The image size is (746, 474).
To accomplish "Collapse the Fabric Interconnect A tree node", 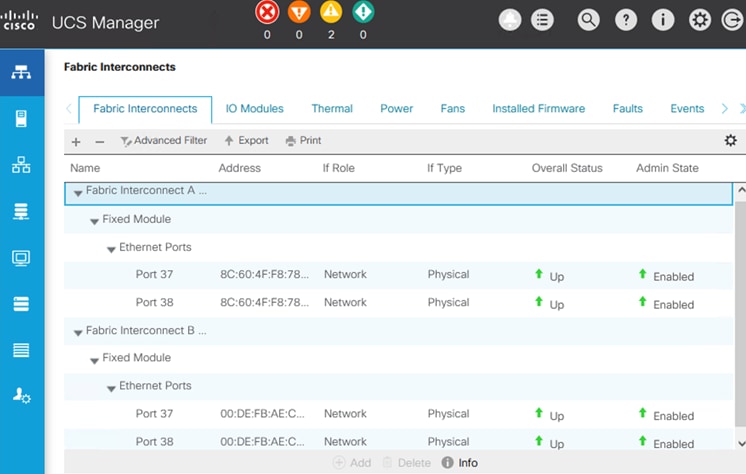I will pos(78,192).
